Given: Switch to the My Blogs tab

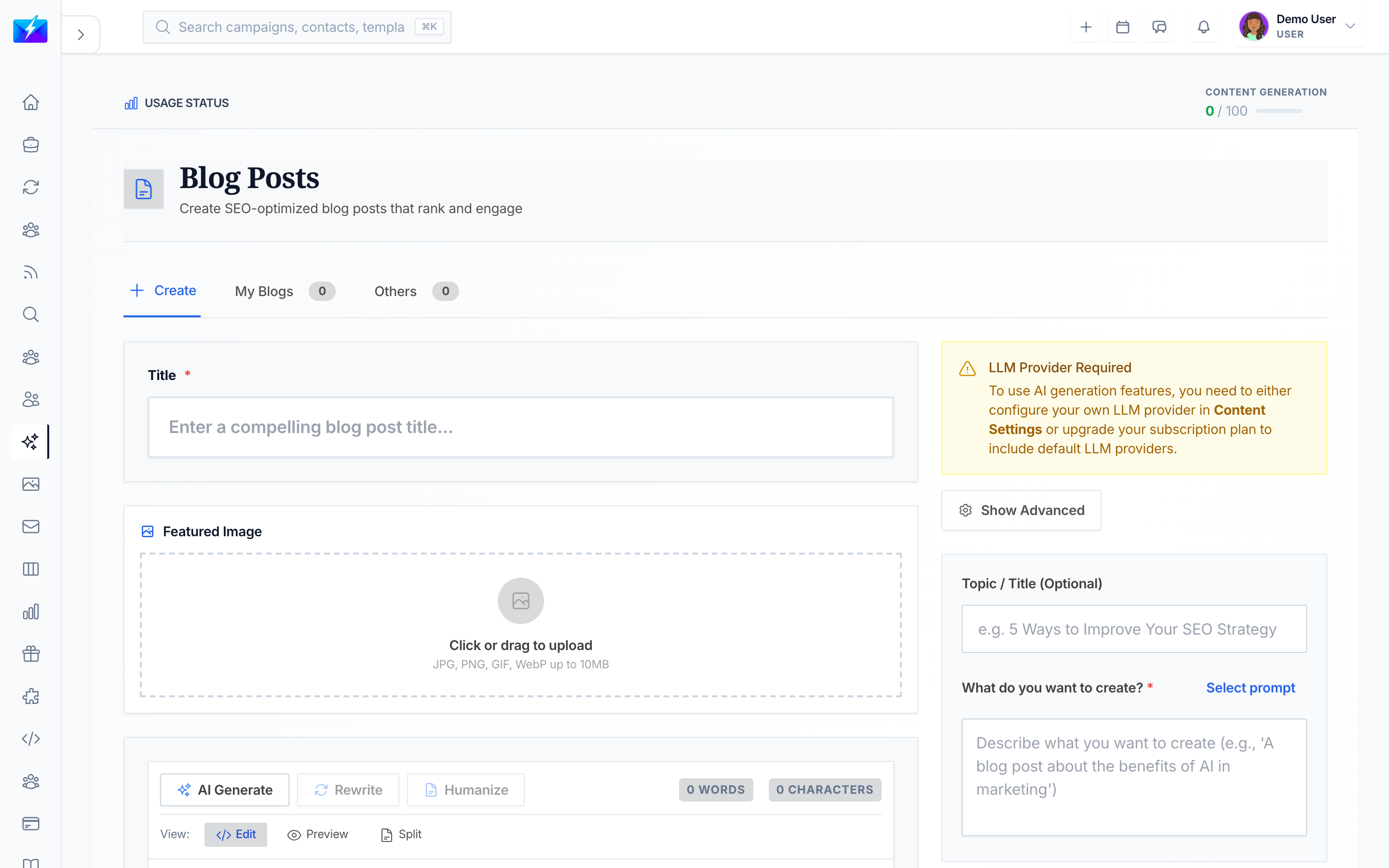Looking at the screenshot, I should pos(285,292).
